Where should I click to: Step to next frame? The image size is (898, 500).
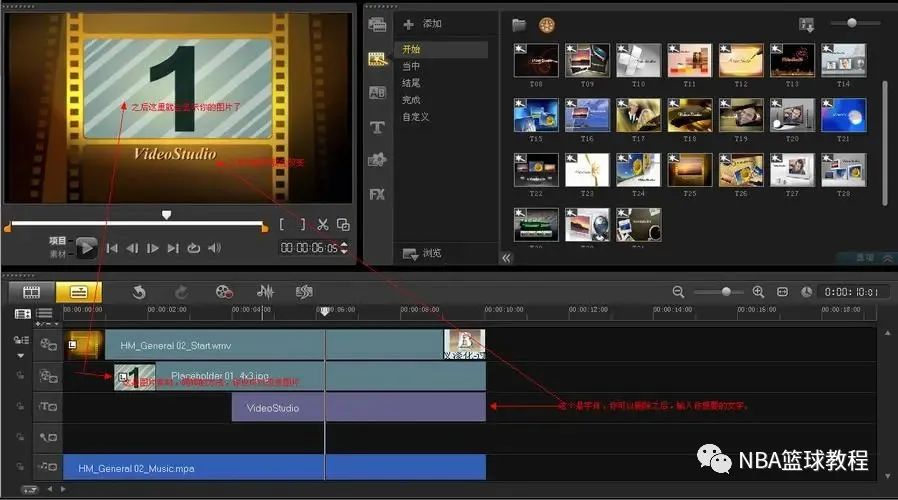(152, 248)
